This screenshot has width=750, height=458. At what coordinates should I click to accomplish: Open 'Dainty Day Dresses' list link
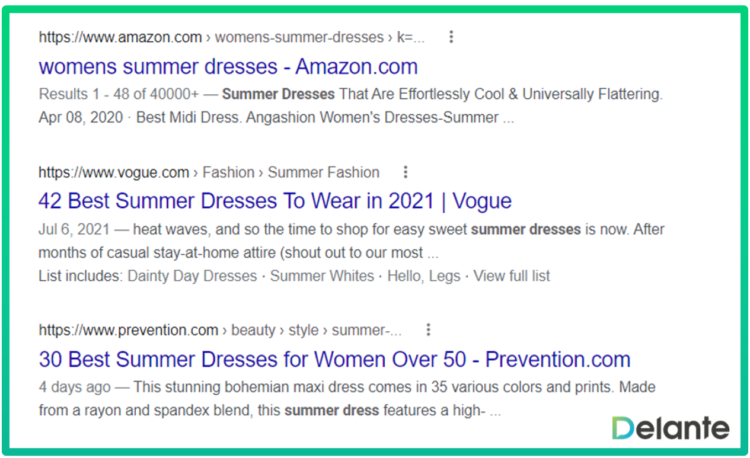click(192, 276)
